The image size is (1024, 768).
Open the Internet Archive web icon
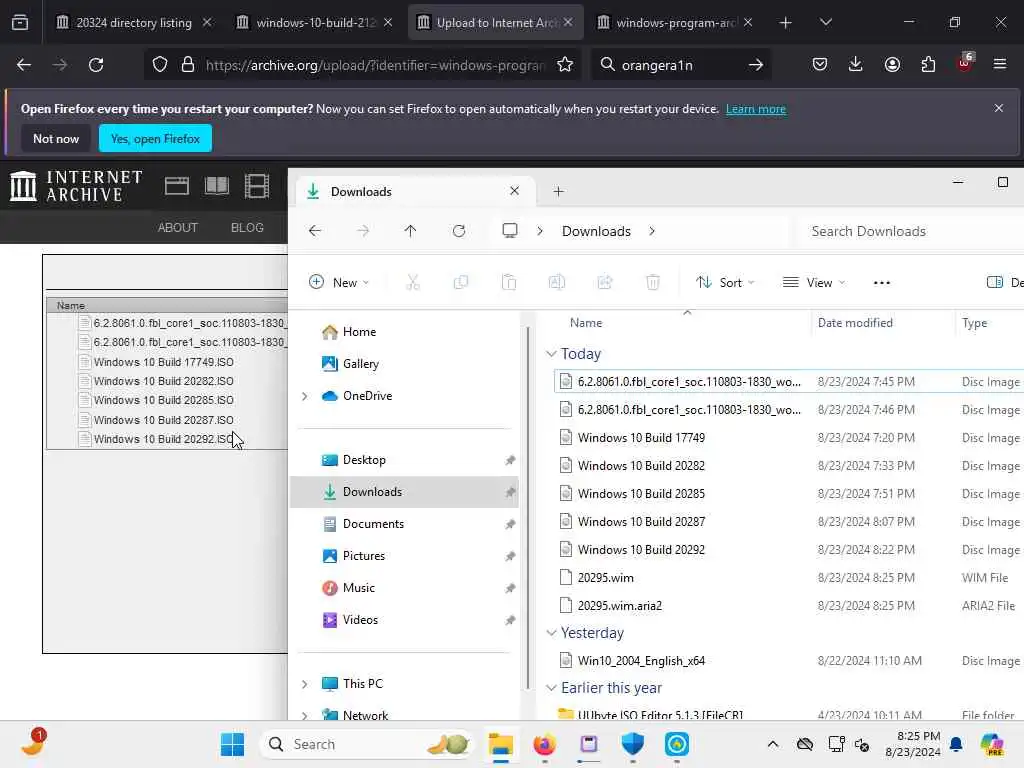coord(176,186)
